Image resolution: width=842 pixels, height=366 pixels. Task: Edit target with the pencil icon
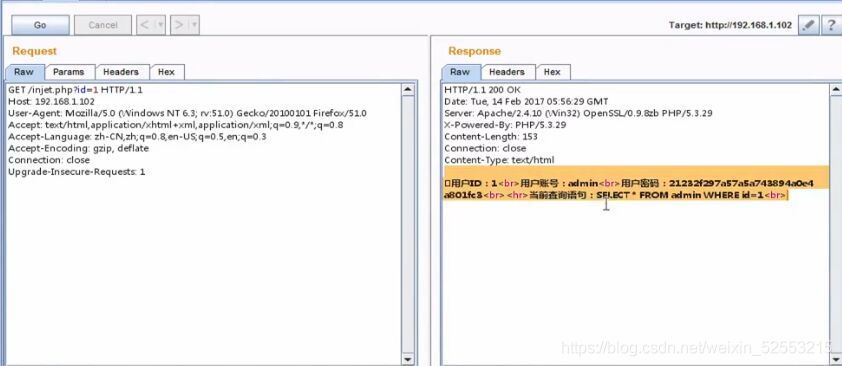808,25
